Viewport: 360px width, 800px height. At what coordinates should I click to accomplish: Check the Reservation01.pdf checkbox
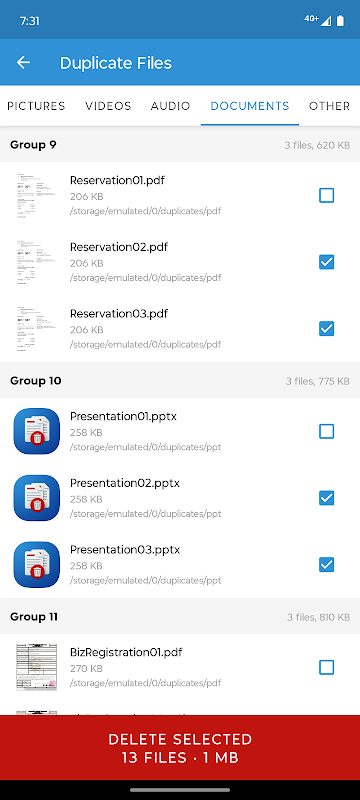(x=326, y=195)
